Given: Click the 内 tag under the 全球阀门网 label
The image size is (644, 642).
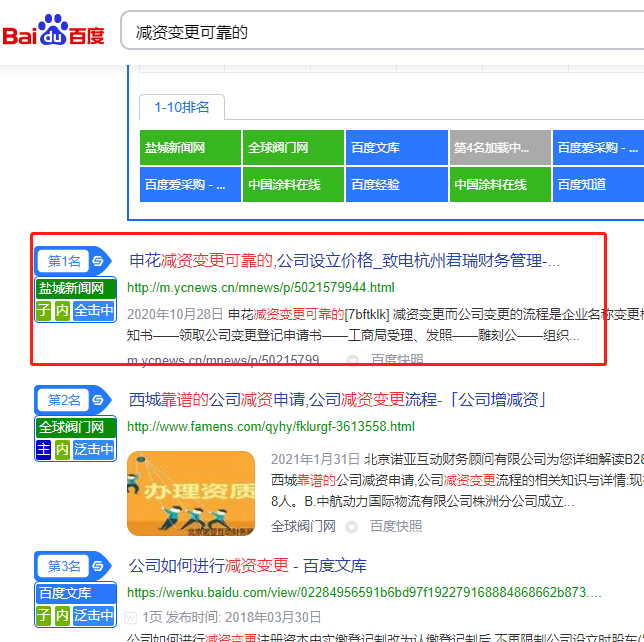Looking at the screenshot, I should [x=62, y=449].
